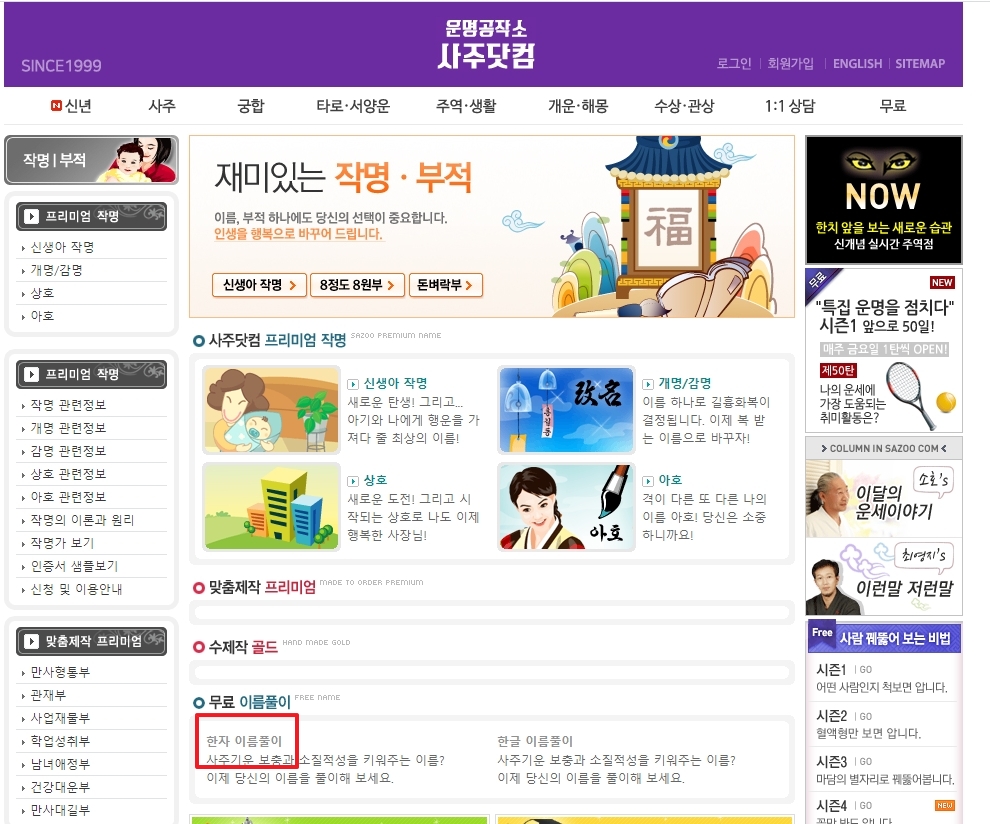This screenshot has height=824, width=990.
Task: Click the 회원가입 link
Action: click(790, 64)
